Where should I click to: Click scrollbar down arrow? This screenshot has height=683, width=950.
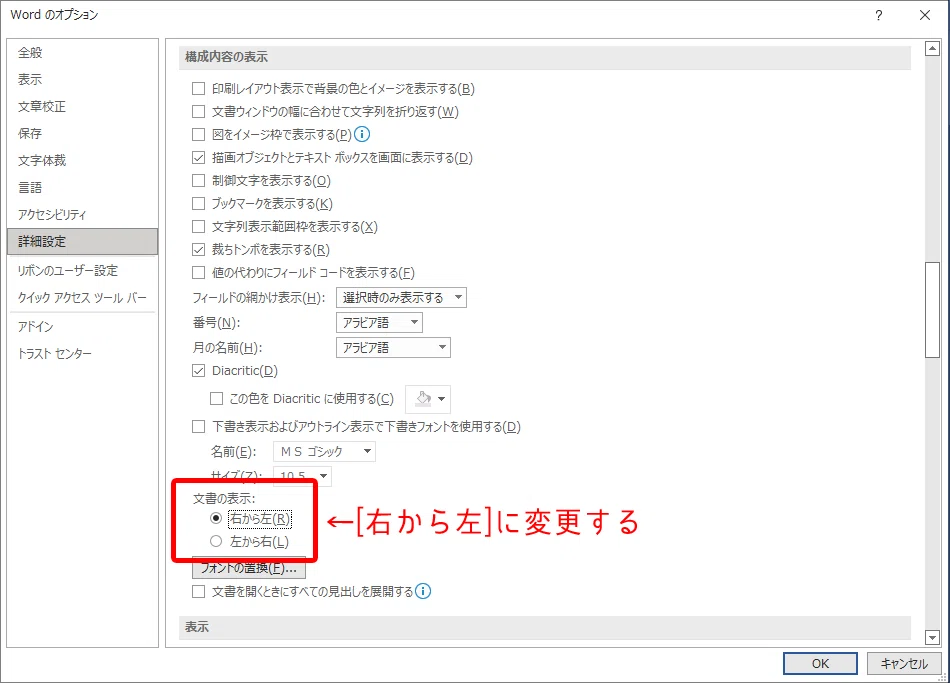(x=932, y=637)
